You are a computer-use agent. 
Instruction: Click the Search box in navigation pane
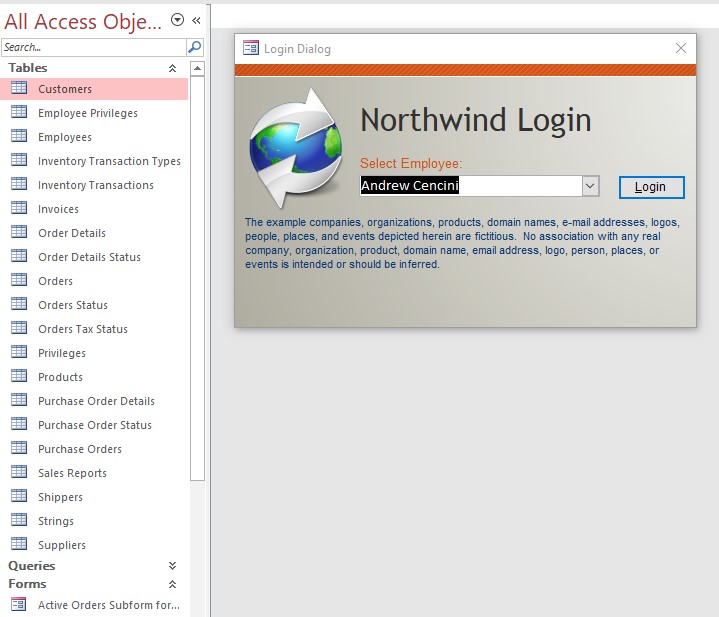[x=94, y=47]
